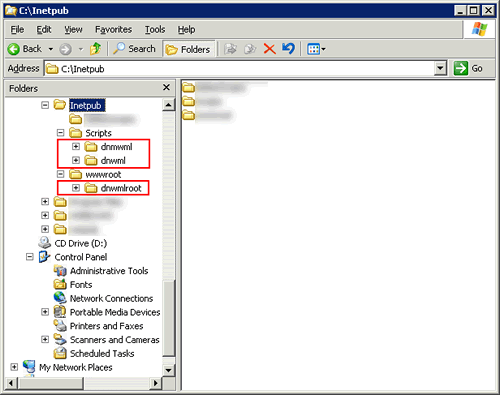Collapse the Inetpub folder node
The height and width of the screenshot is (395, 500).
45,105
